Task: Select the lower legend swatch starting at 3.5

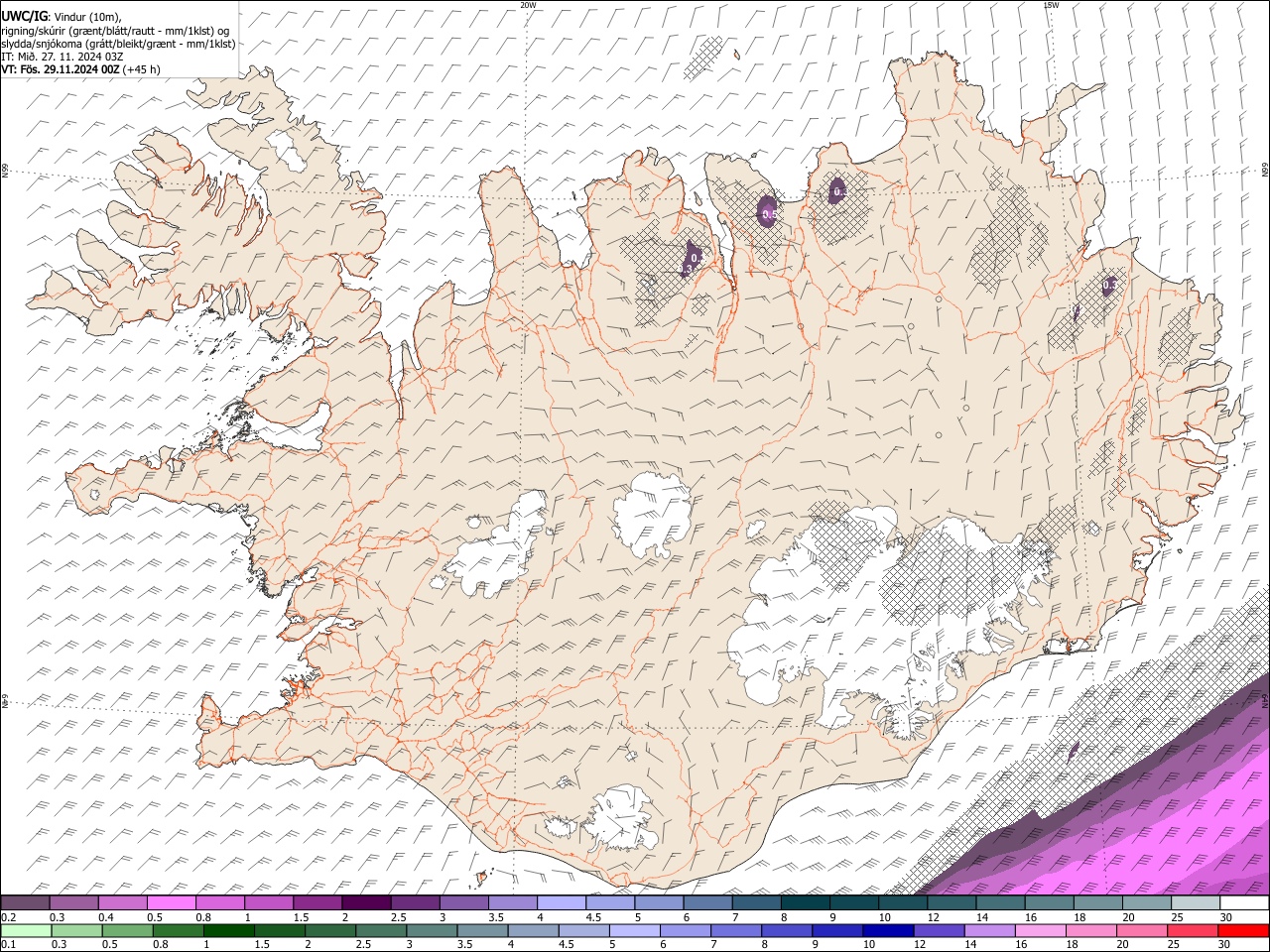Action: point(482,930)
